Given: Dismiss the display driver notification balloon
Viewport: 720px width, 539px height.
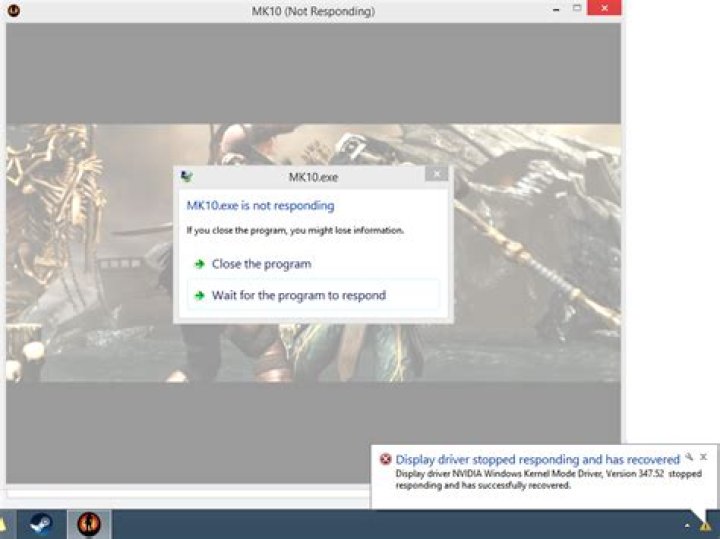Looking at the screenshot, I should 703,457.
